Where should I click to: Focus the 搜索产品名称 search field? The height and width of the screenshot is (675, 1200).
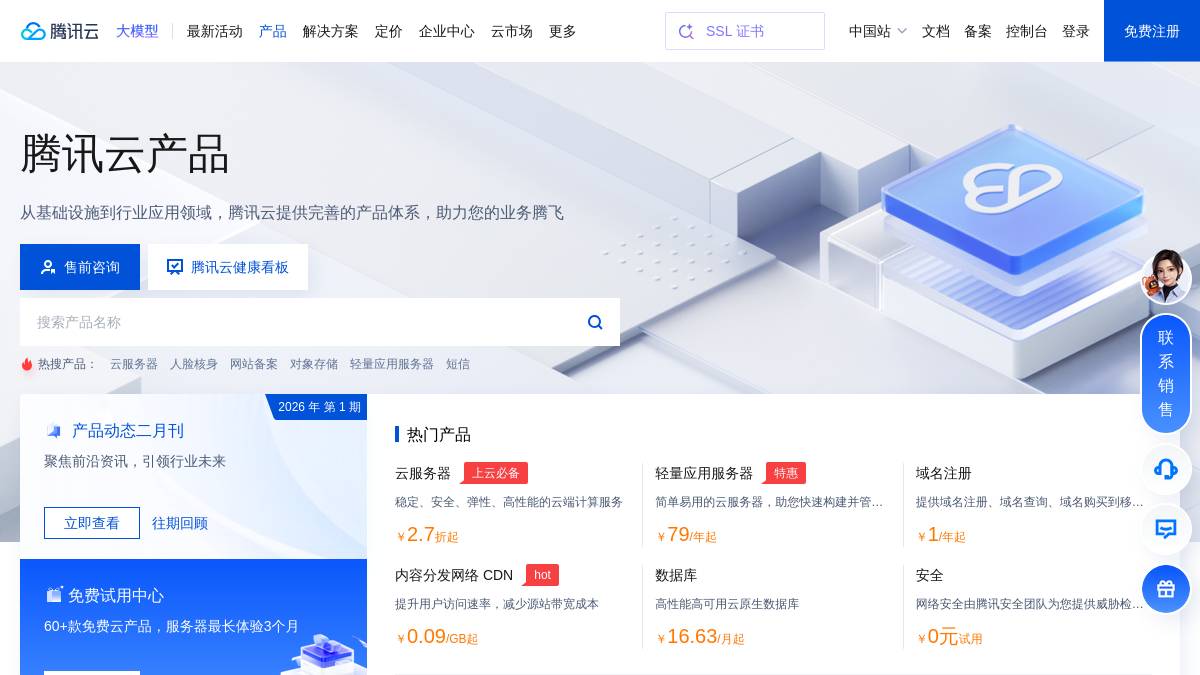[x=320, y=322]
